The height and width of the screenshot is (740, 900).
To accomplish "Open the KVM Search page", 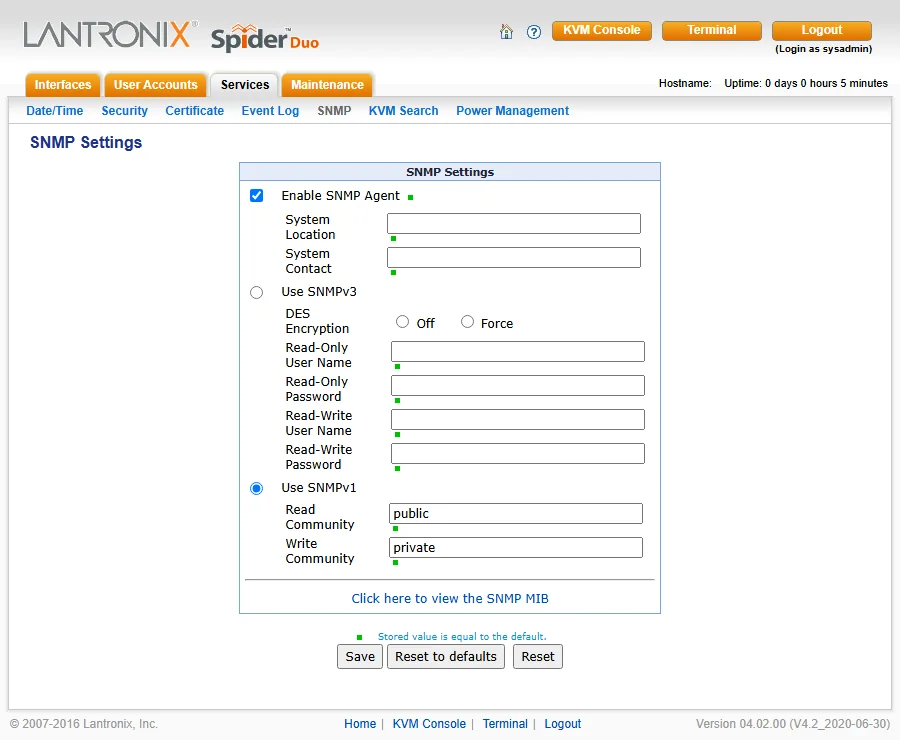I will point(404,111).
